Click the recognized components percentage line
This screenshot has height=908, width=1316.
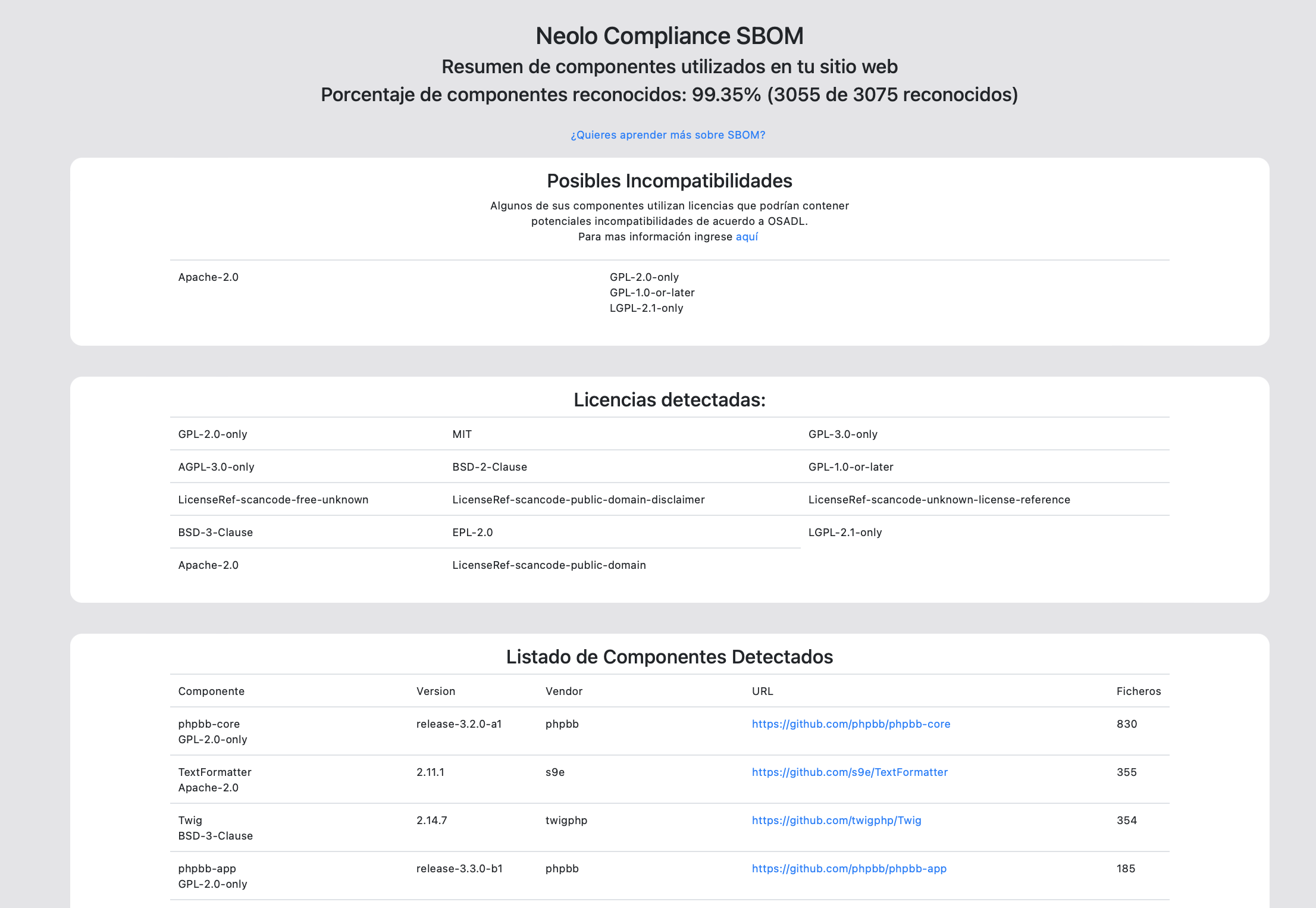point(669,95)
